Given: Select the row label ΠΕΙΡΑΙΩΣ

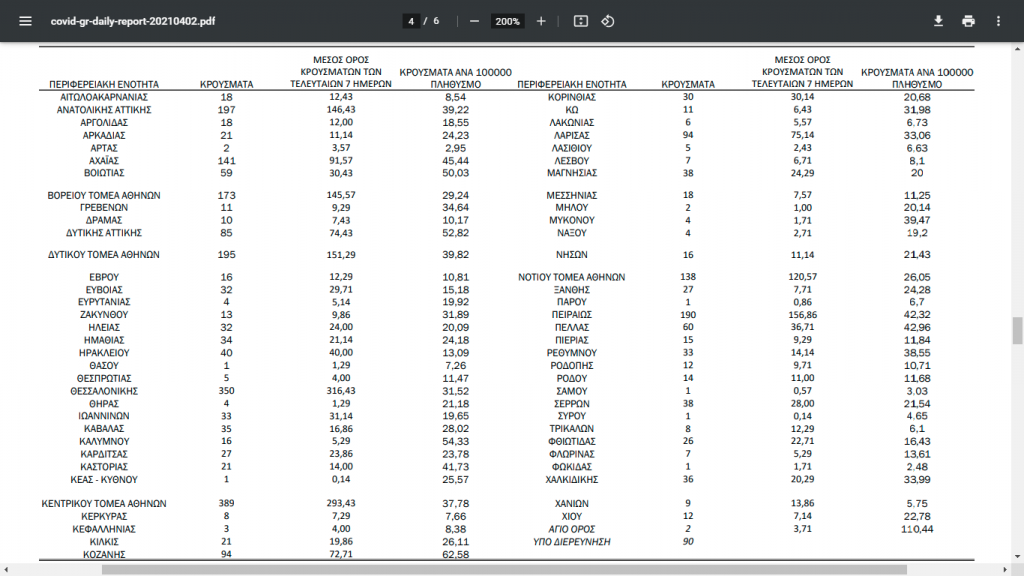Looking at the screenshot, I should pyautogui.click(x=571, y=315).
